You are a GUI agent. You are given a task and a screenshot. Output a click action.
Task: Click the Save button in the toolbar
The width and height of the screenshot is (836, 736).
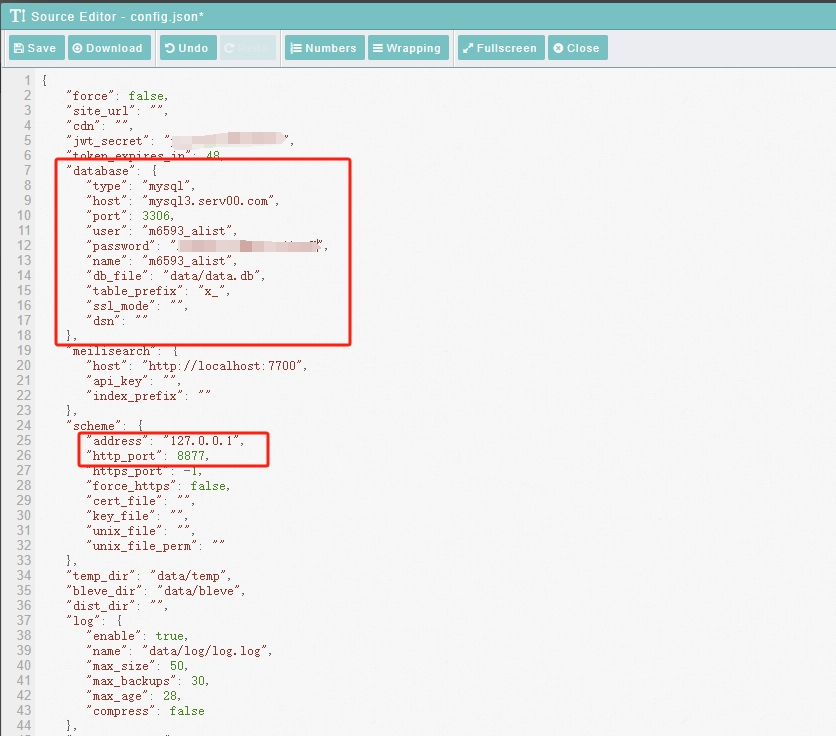[36, 48]
